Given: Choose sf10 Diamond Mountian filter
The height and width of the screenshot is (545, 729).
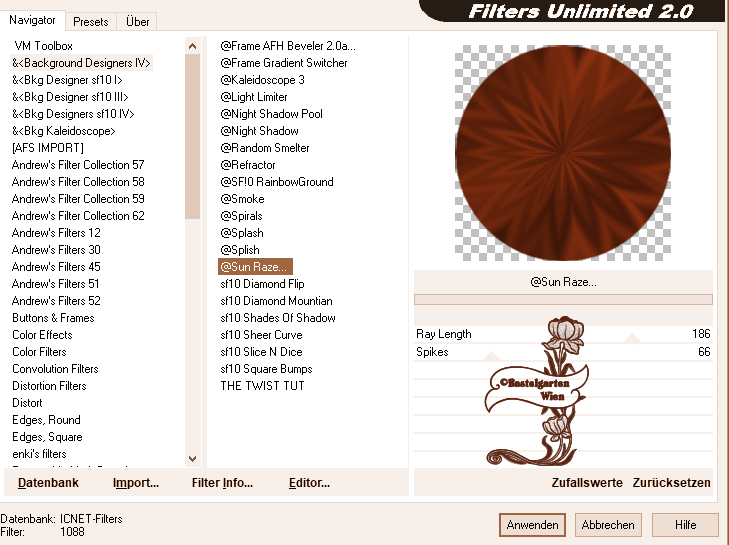Looking at the screenshot, I should point(276,301).
